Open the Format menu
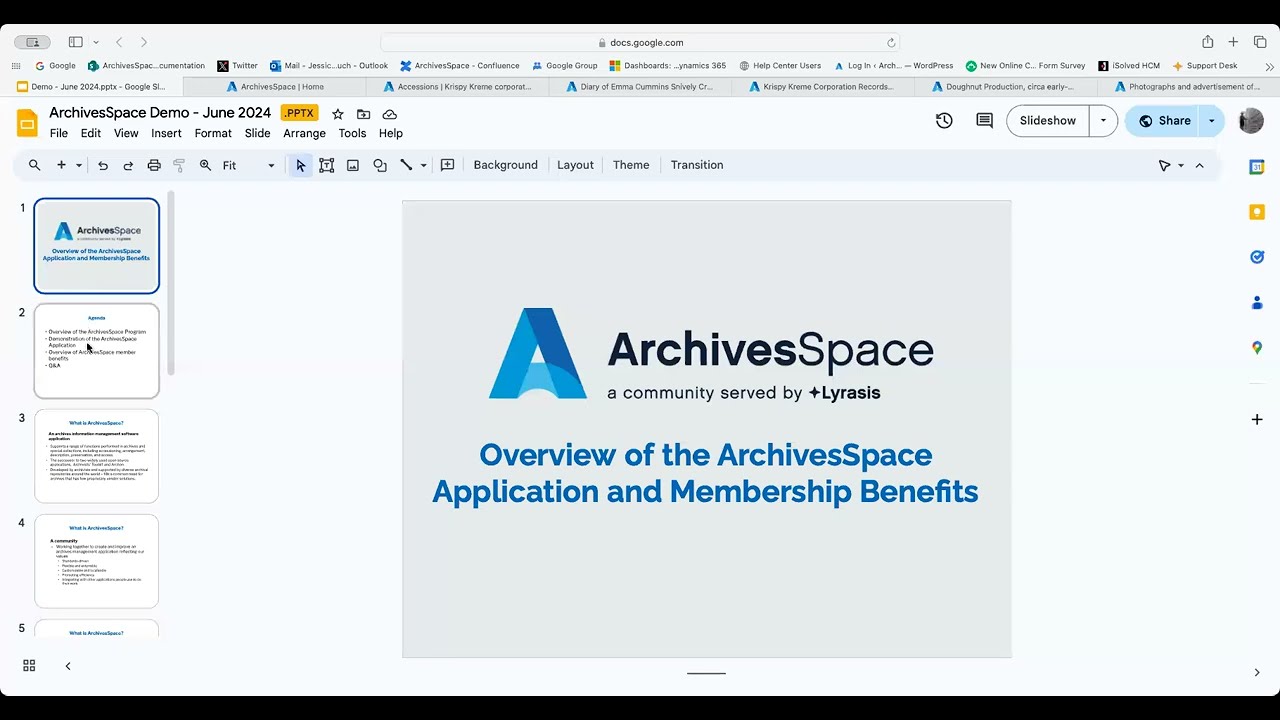The image size is (1280, 720). click(x=213, y=133)
